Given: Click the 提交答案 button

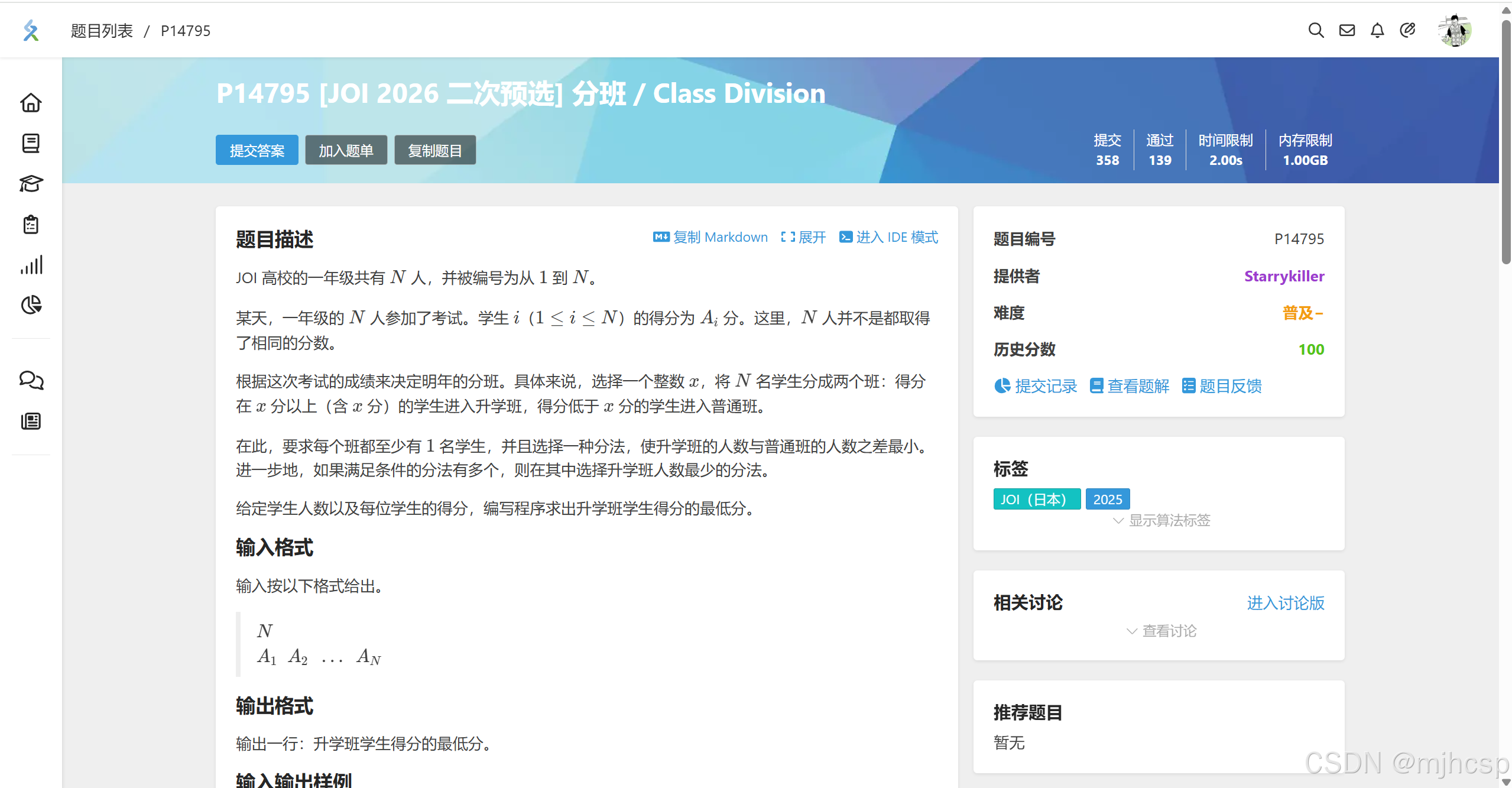Looking at the screenshot, I should click(257, 150).
